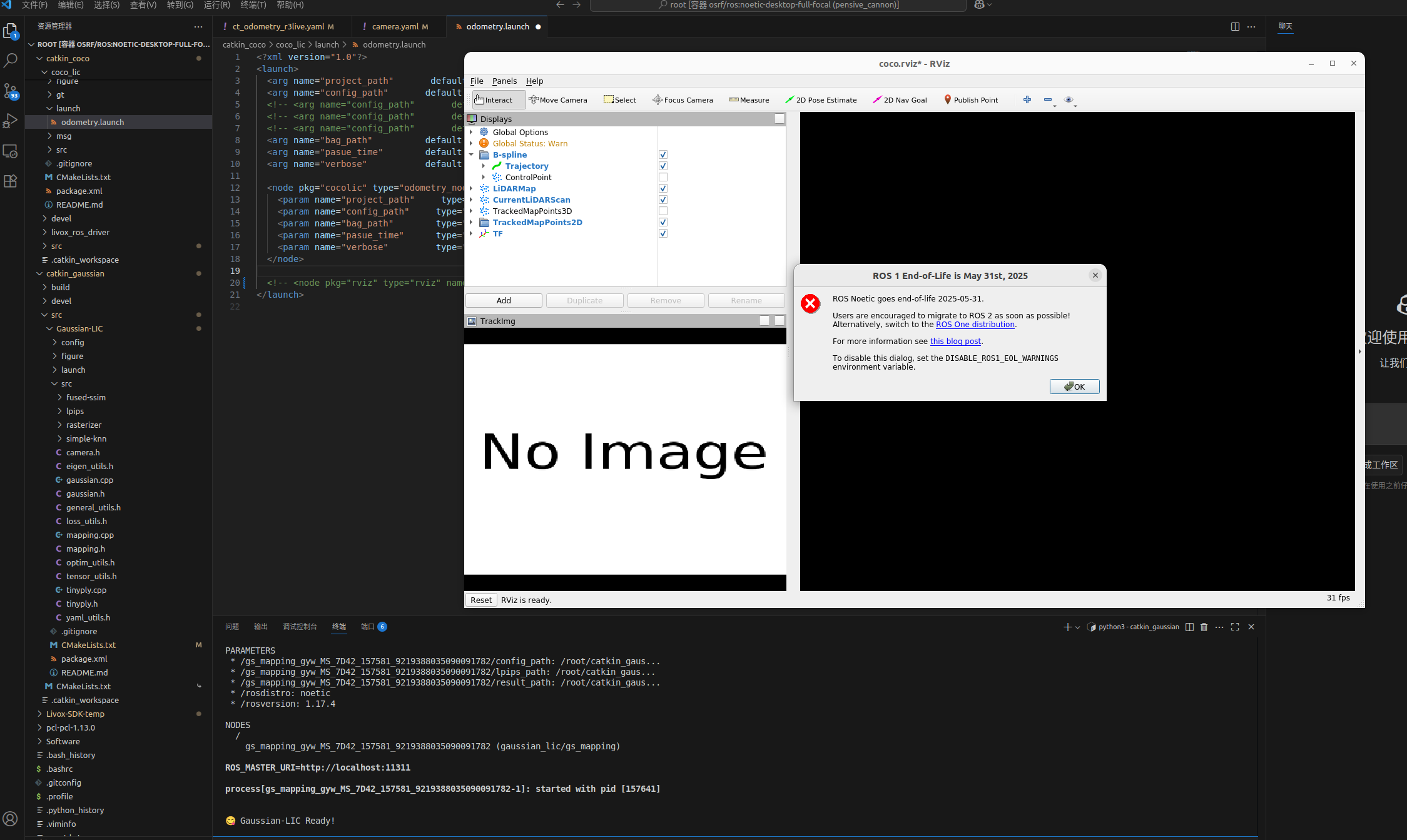Uncheck the LiDARMap display checkbox
Viewport: 1407px width, 840px height.
pos(663,189)
